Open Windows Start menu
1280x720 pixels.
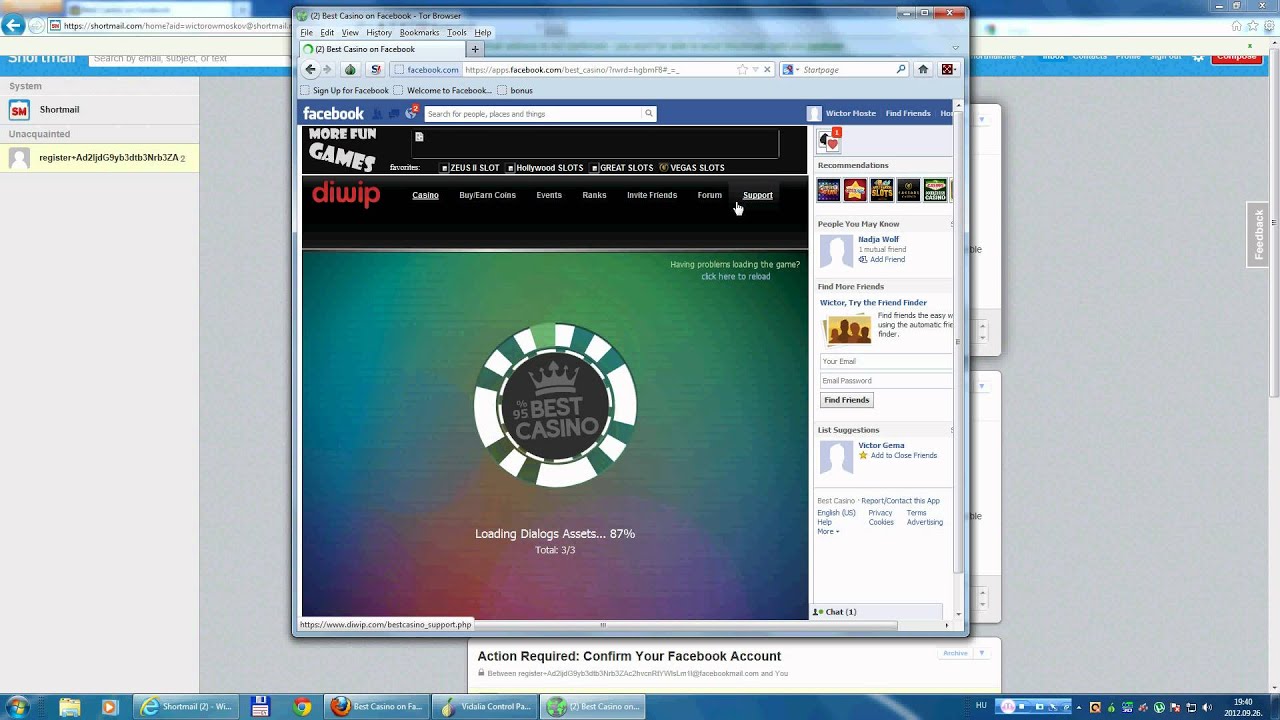coord(17,706)
